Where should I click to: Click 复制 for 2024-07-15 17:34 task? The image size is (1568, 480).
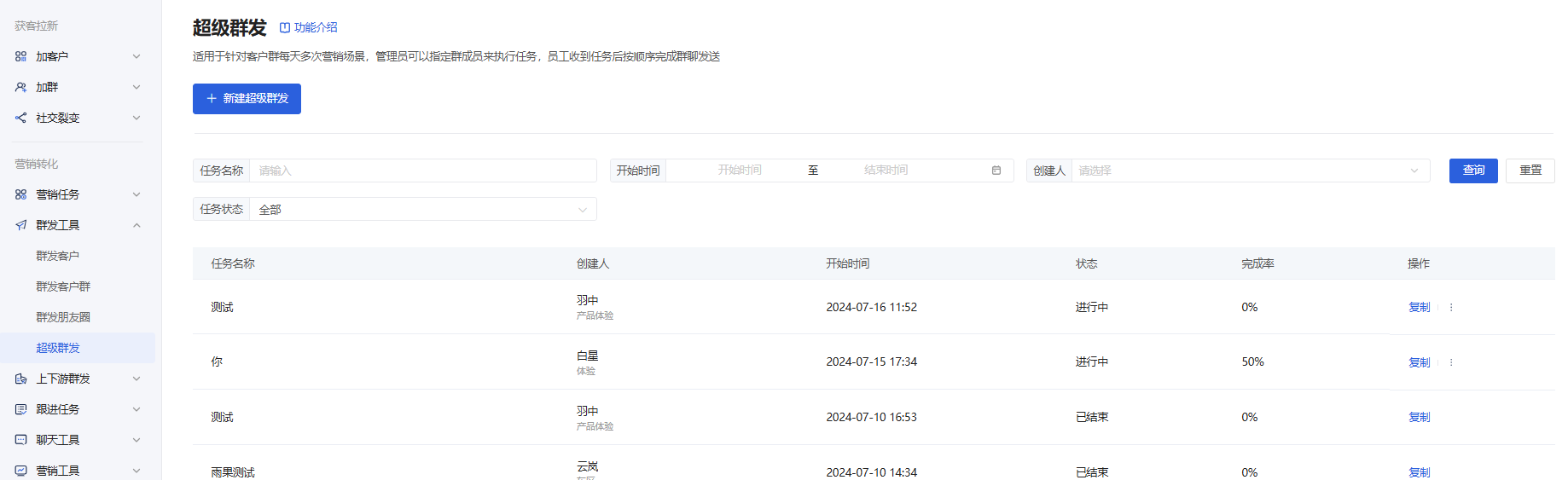click(1420, 362)
